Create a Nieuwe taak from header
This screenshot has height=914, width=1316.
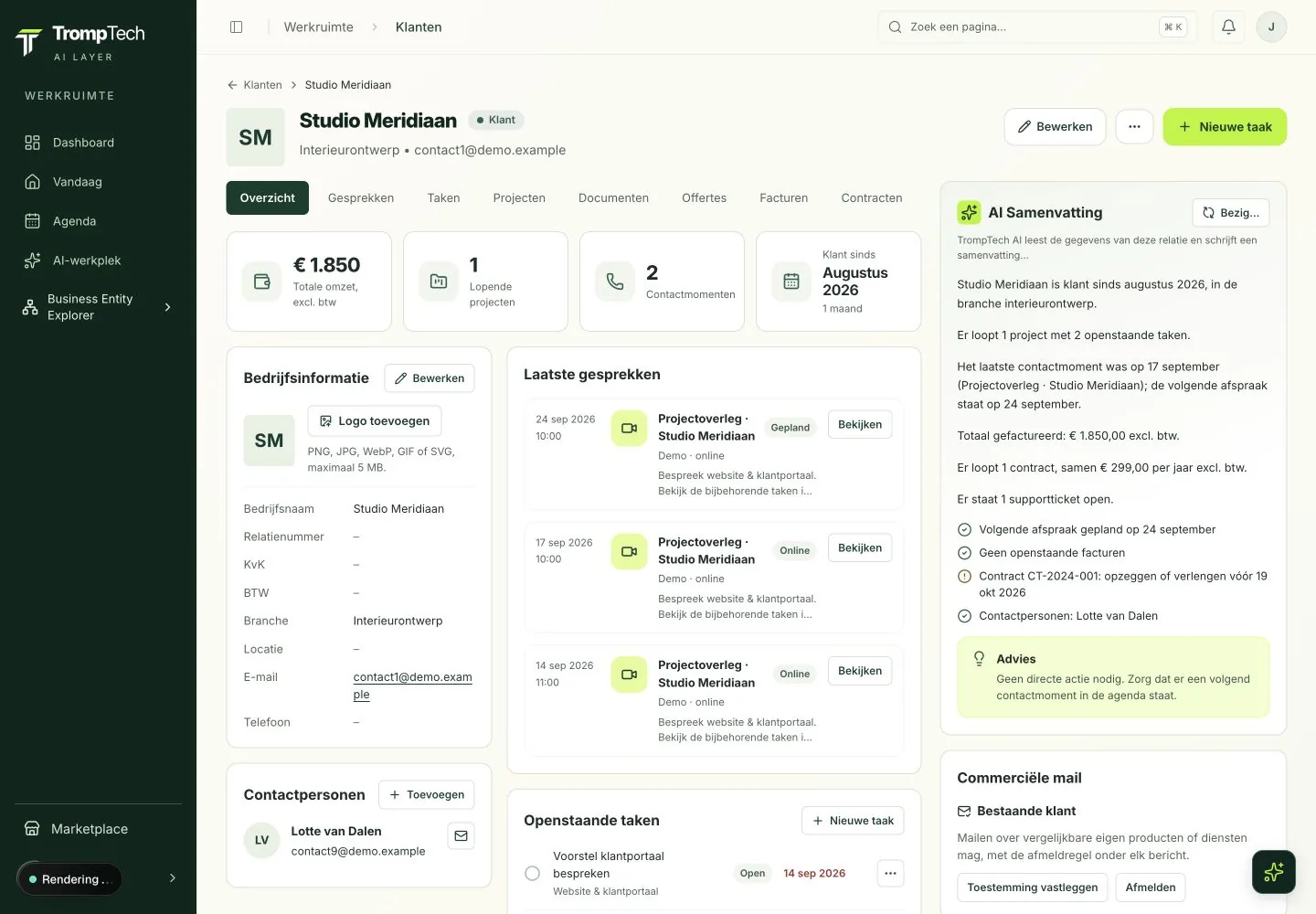tap(1225, 127)
